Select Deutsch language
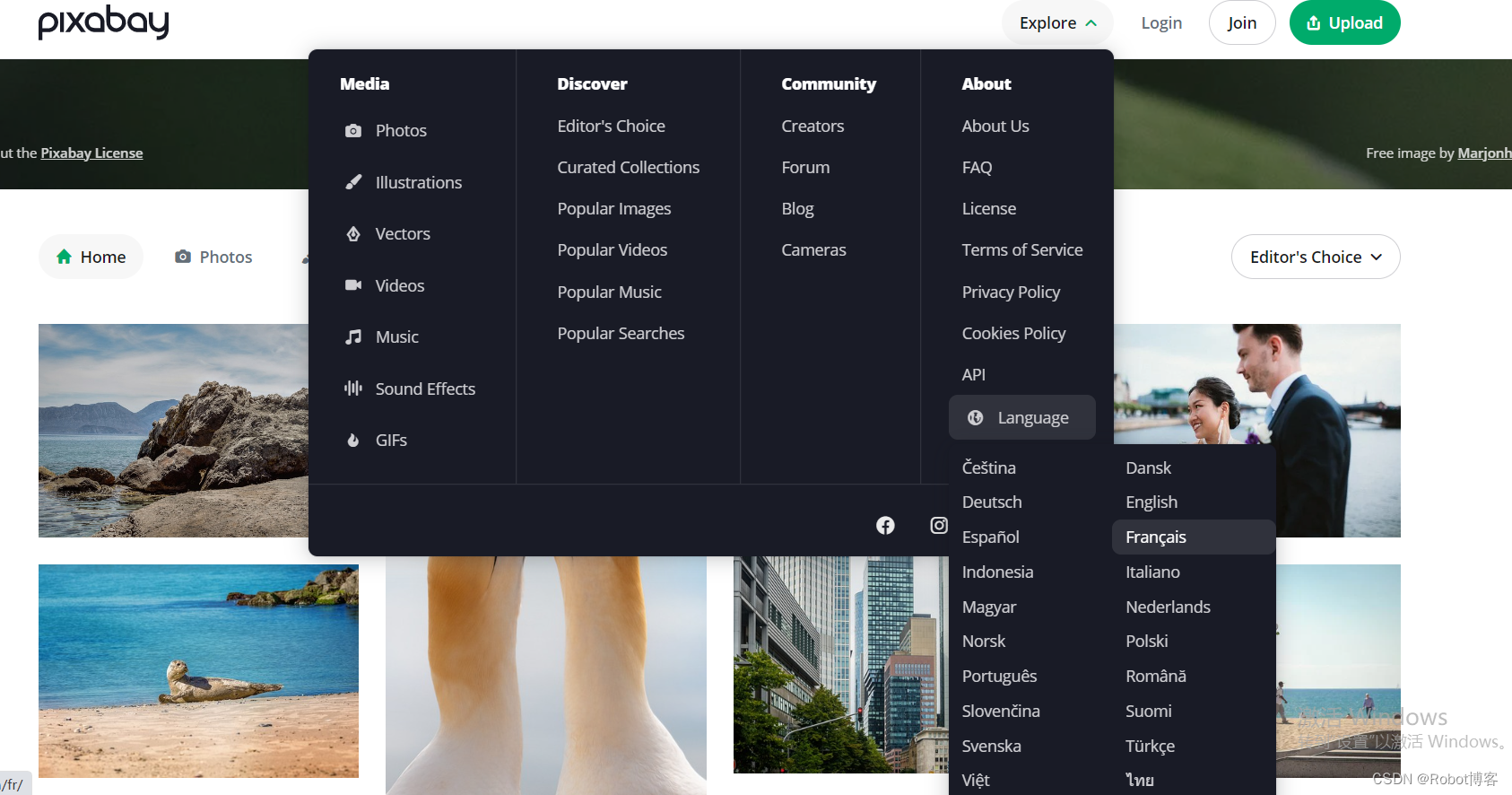The image size is (1512, 795). (x=992, y=502)
